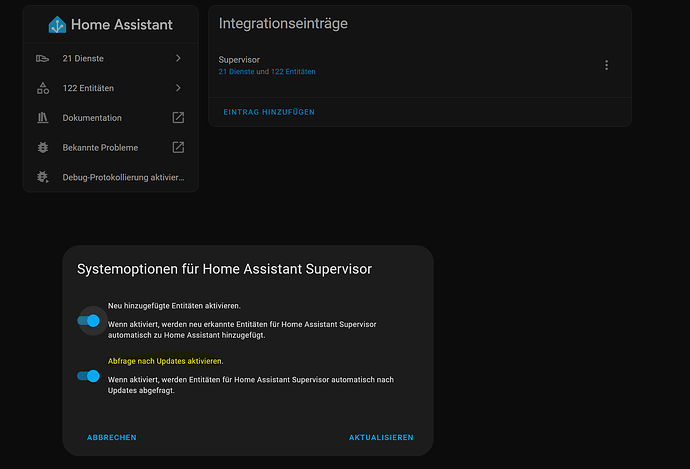Viewport: 690px width, 469px height.
Task: Toggle Abfrage nach Updates aktivieren switch
Action: coord(88,376)
